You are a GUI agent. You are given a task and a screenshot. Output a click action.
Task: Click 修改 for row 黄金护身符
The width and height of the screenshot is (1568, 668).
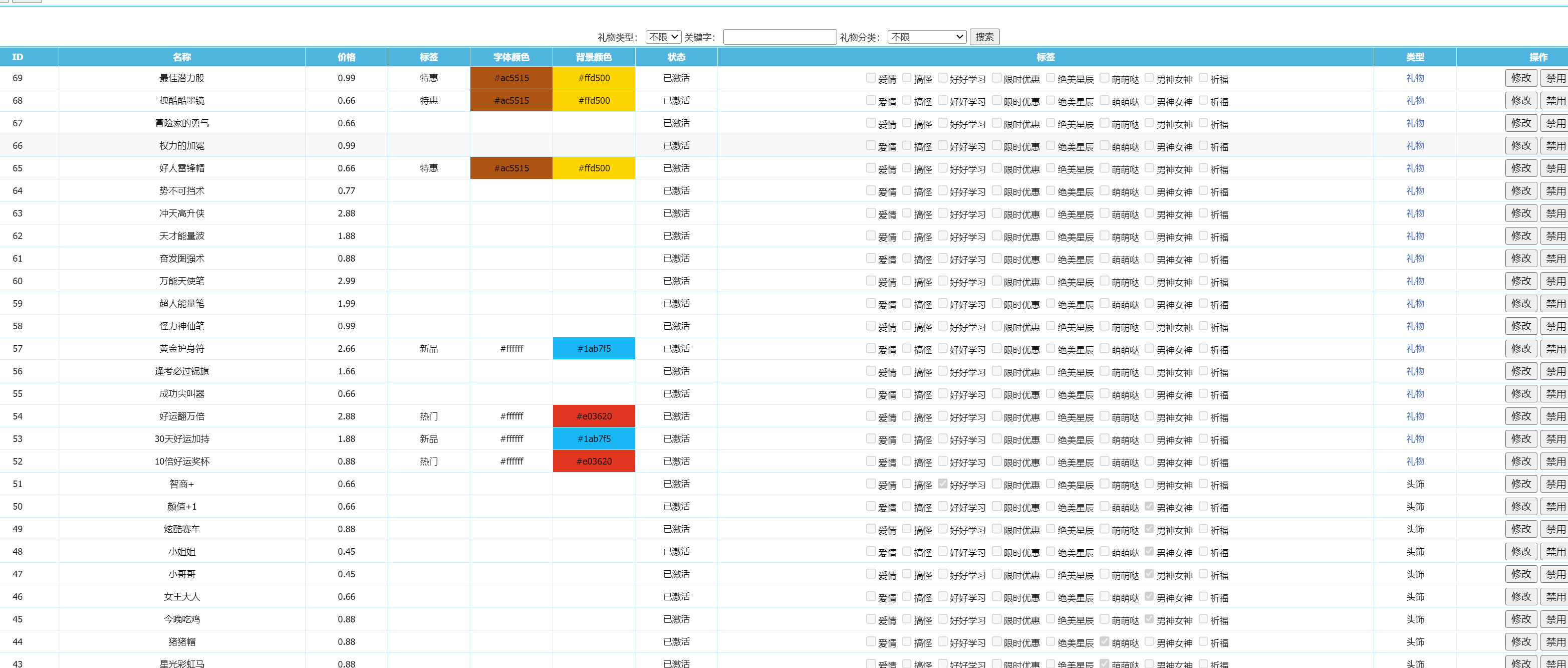pos(1520,348)
